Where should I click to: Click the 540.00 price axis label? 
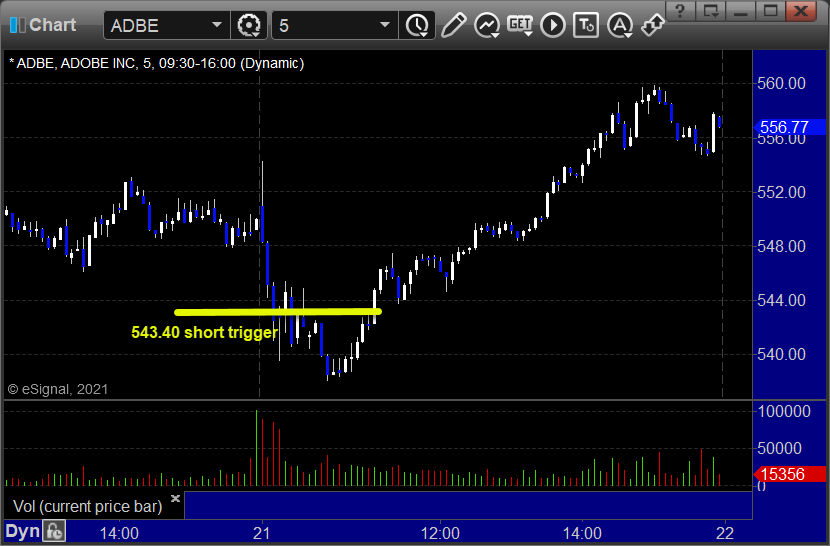pyautogui.click(x=781, y=354)
